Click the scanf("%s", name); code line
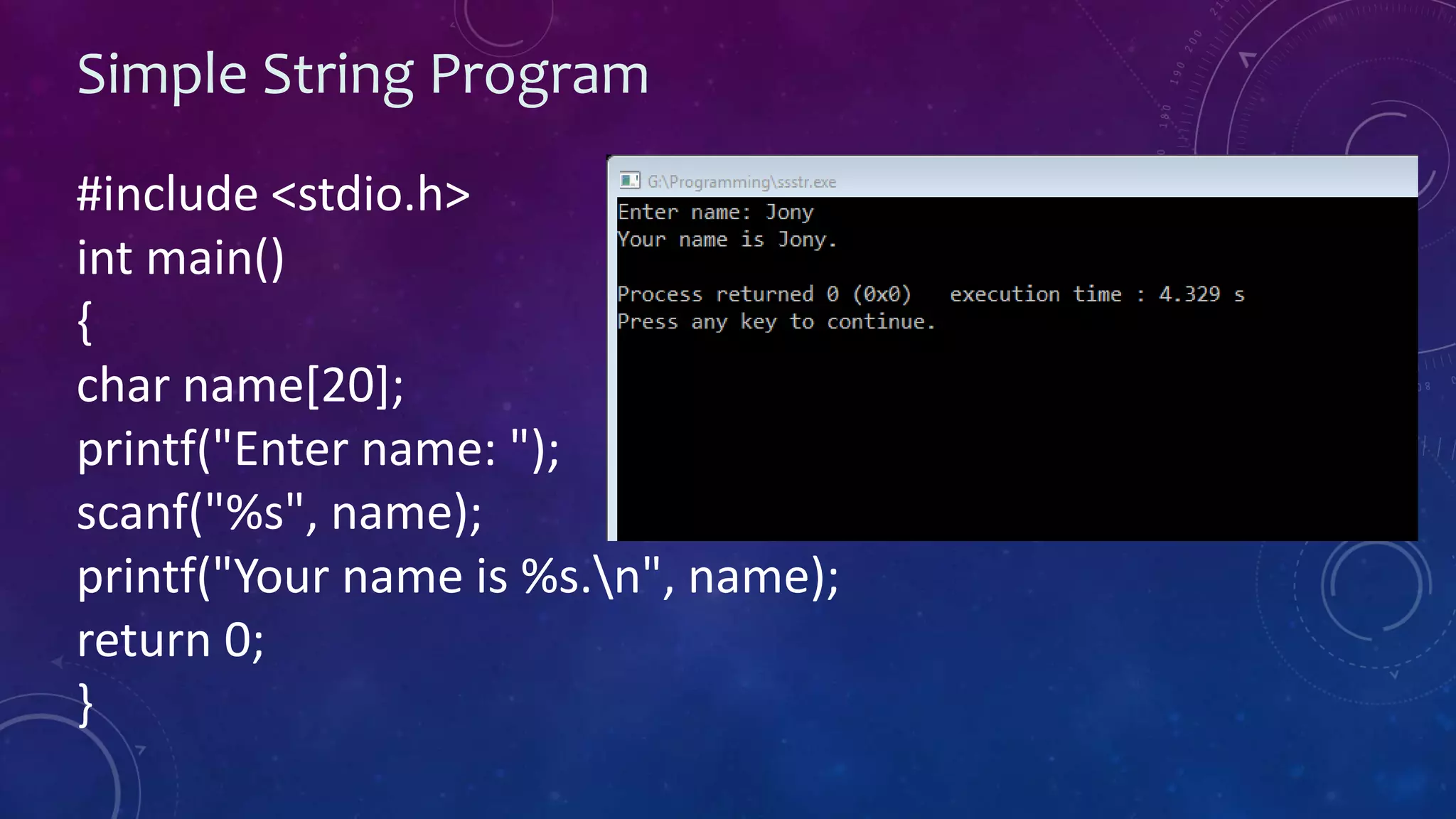 click(x=279, y=513)
